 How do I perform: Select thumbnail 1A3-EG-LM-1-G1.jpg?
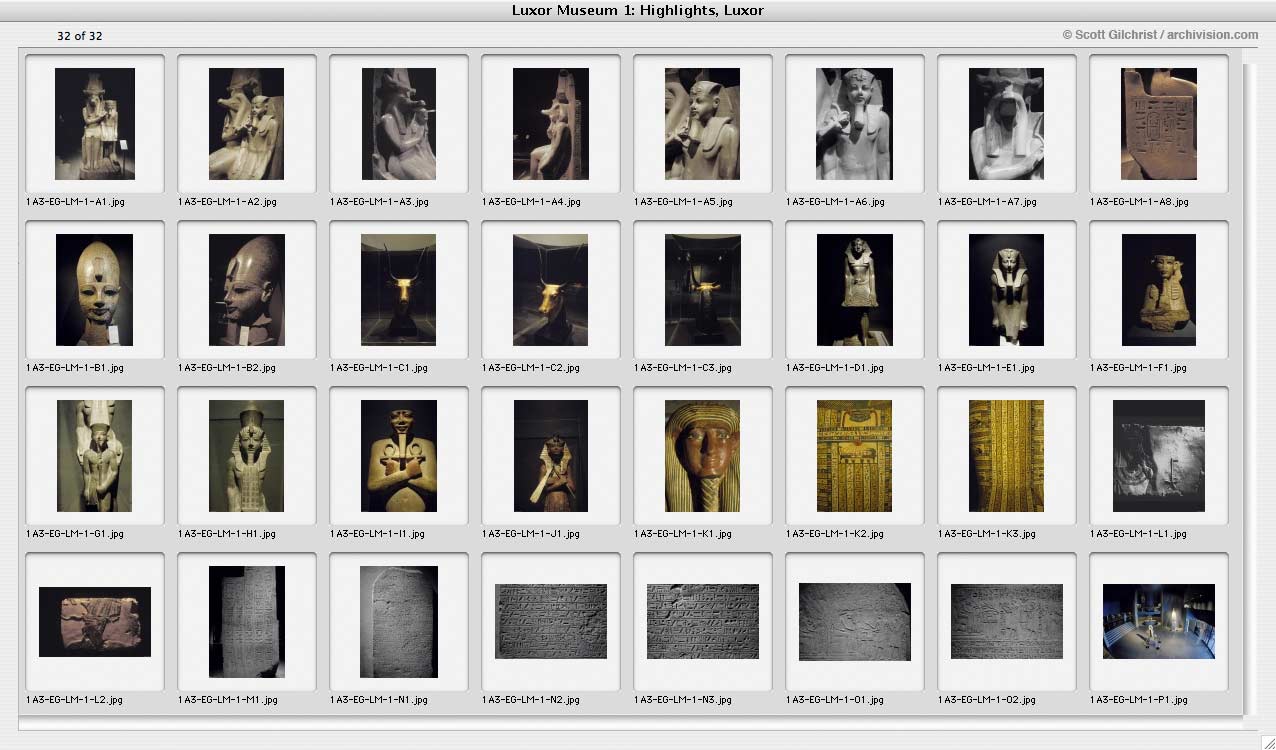tap(95, 456)
